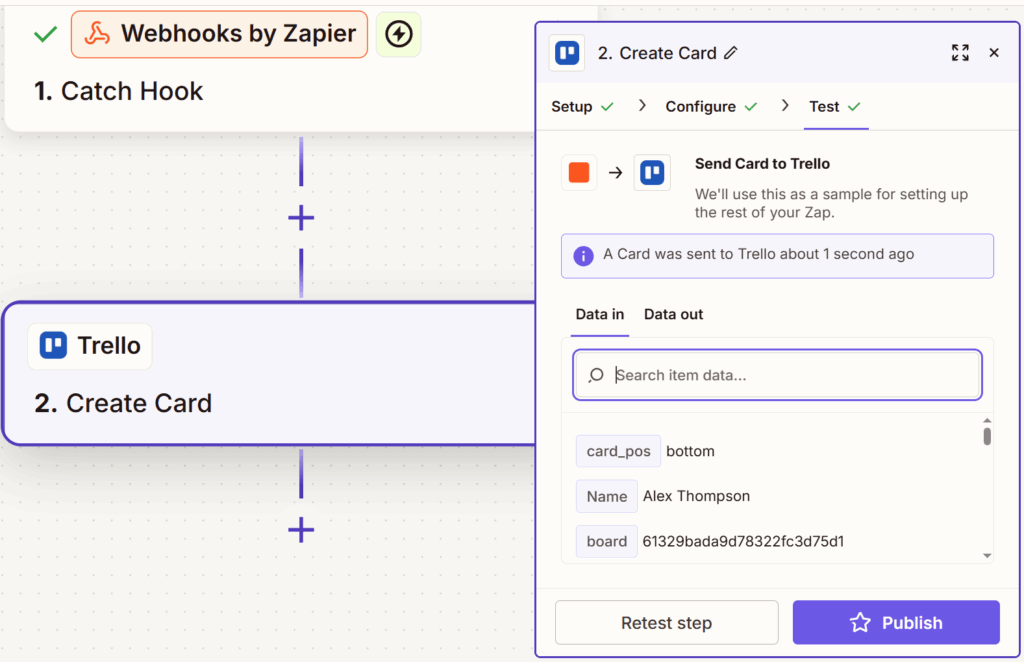Image resolution: width=1024 pixels, height=662 pixels.
Task: Expand the chevron between Setup and Configure
Action: coord(641,106)
